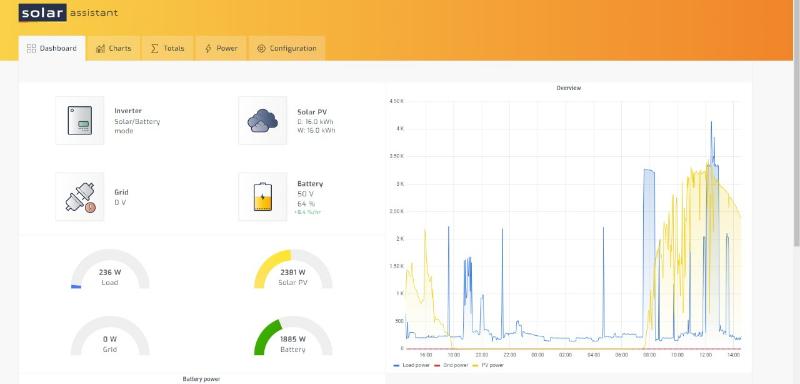The width and height of the screenshot is (800, 384).
Task: Select the Grid plug icon
Action: tap(80, 197)
